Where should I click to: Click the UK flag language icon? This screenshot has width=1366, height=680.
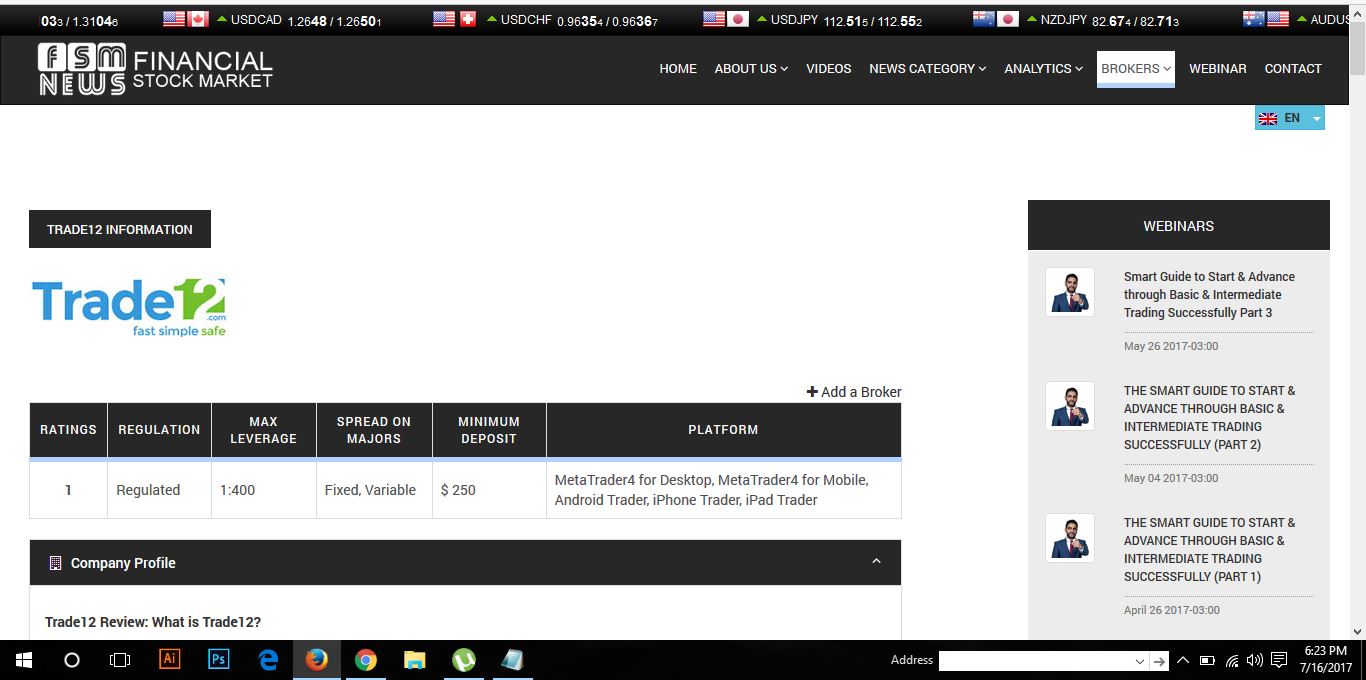pos(1268,118)
